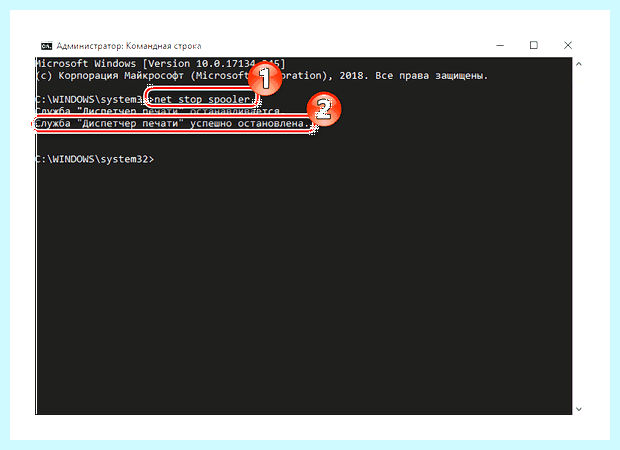Viewport: 620px width, 450px height.
Task: Click the 'Корпорация Майкрософт' copyright line
Action: 262,76
